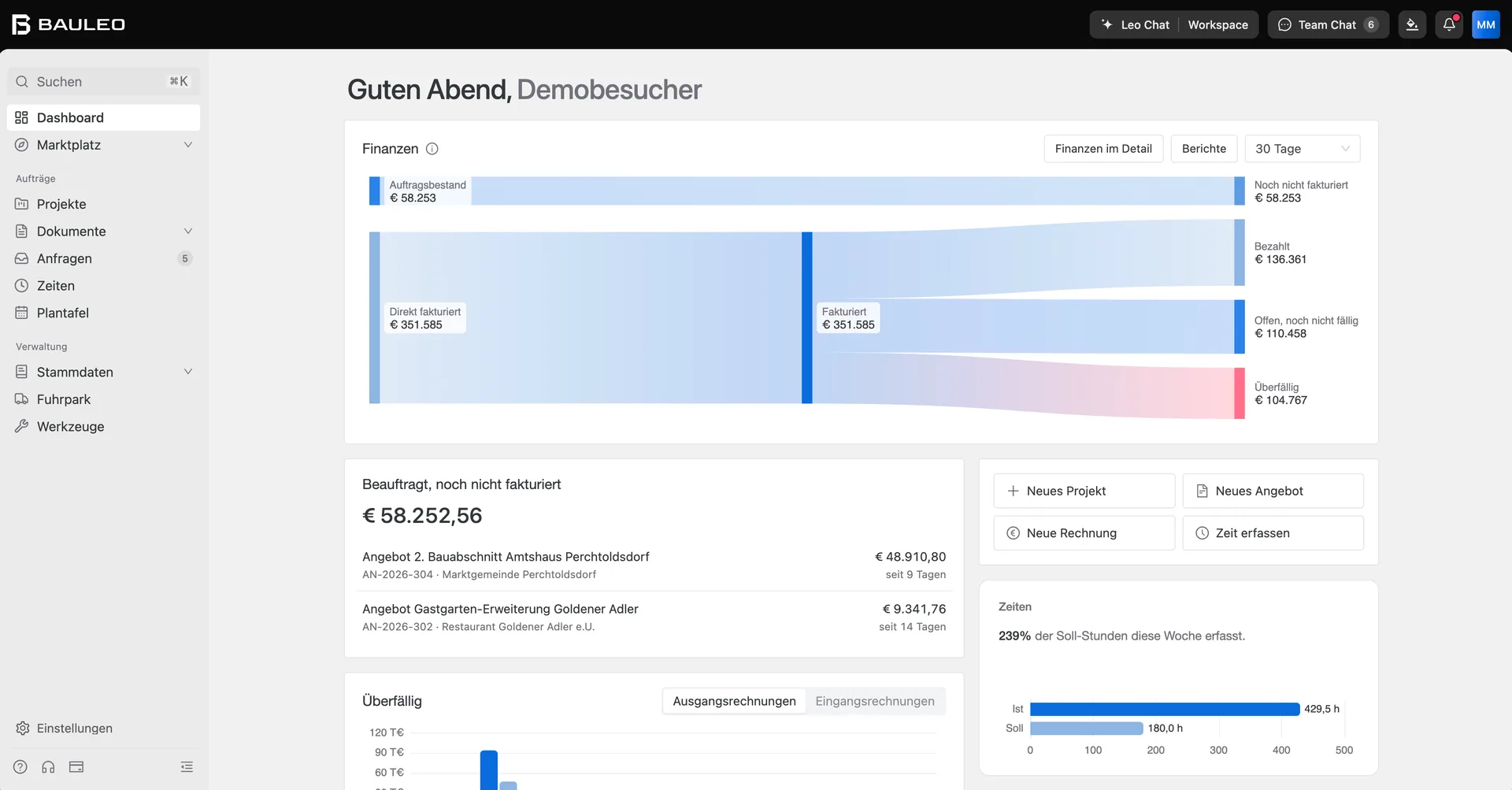Open the credit card billing icon
Viewport: 1512px width, 790px height.
pos(76,767)
